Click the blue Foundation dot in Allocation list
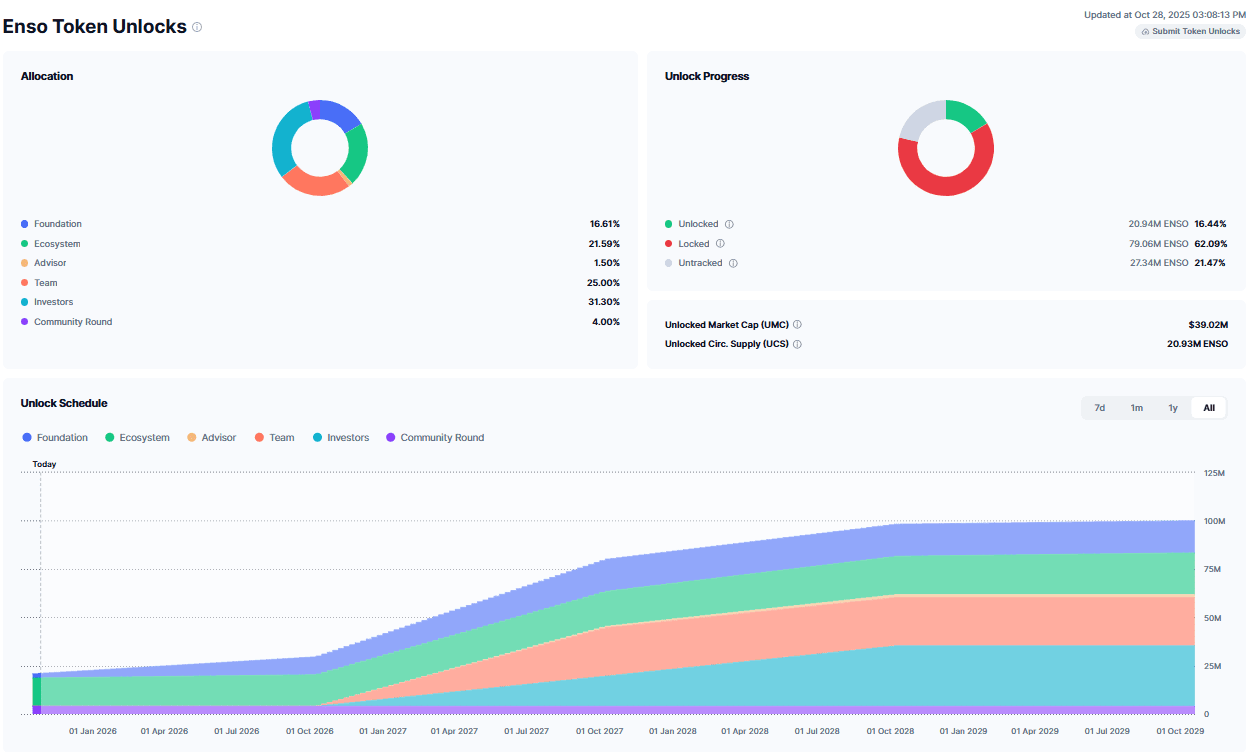Viewport: 1253px width, 752px height. 24,224
